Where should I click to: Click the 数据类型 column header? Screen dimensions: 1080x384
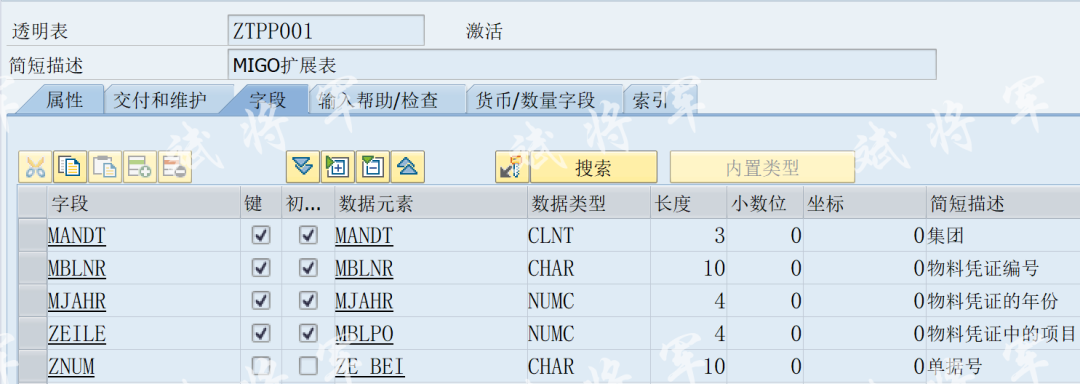point(589,203)
